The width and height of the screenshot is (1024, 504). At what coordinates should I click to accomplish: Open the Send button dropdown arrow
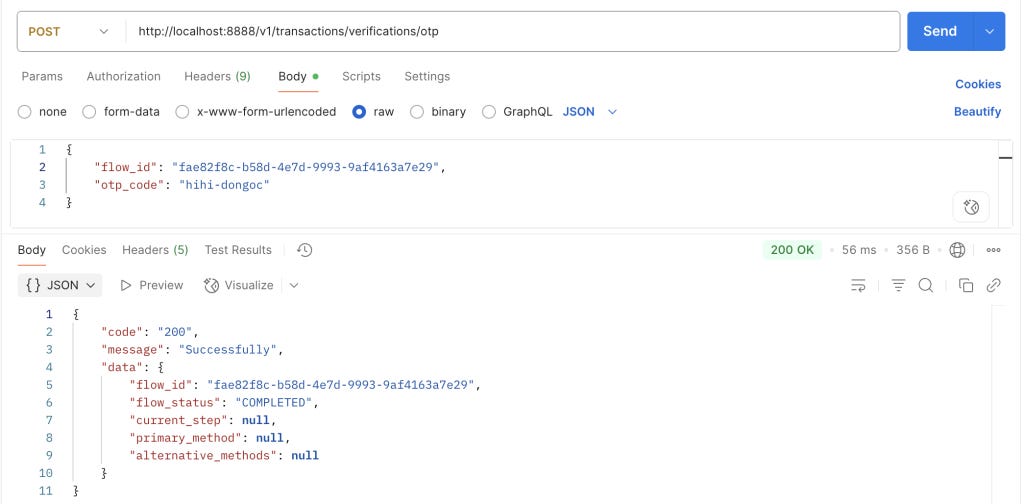click(989, 31)
